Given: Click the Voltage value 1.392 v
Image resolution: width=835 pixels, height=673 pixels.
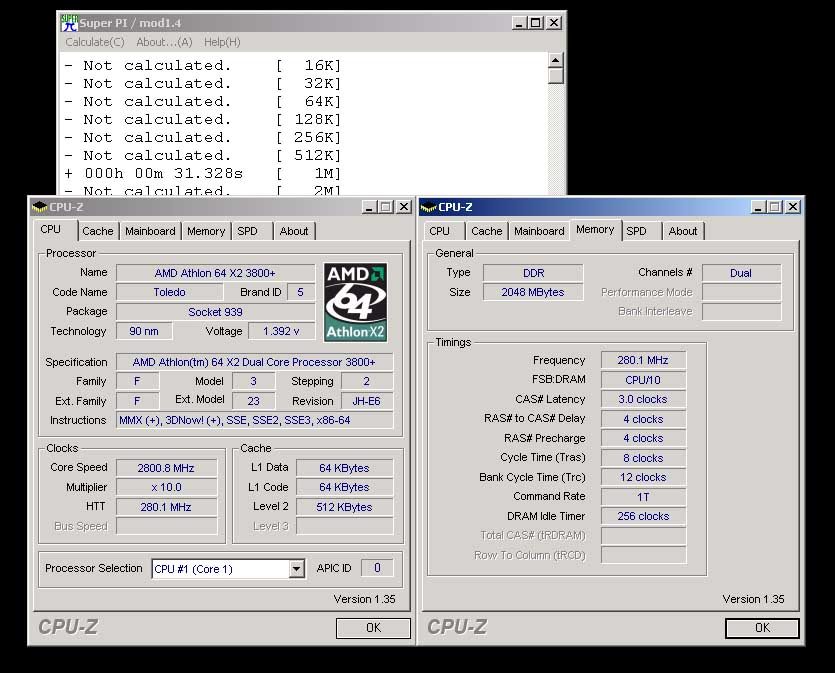Looking at the screenshot, I should click(281, 331).
